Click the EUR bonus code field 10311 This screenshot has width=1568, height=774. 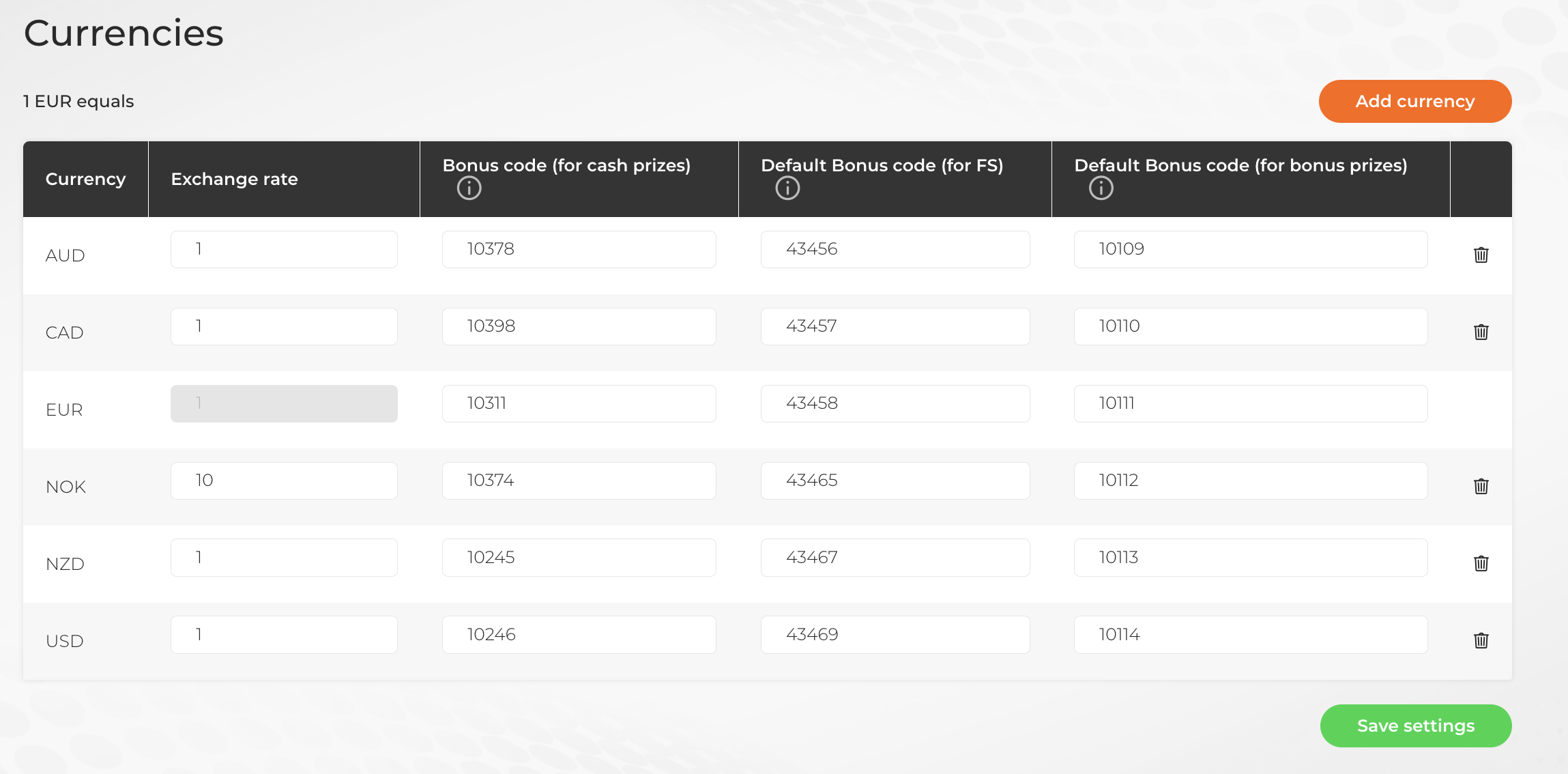pyautogui.click(x=579, y=403)
